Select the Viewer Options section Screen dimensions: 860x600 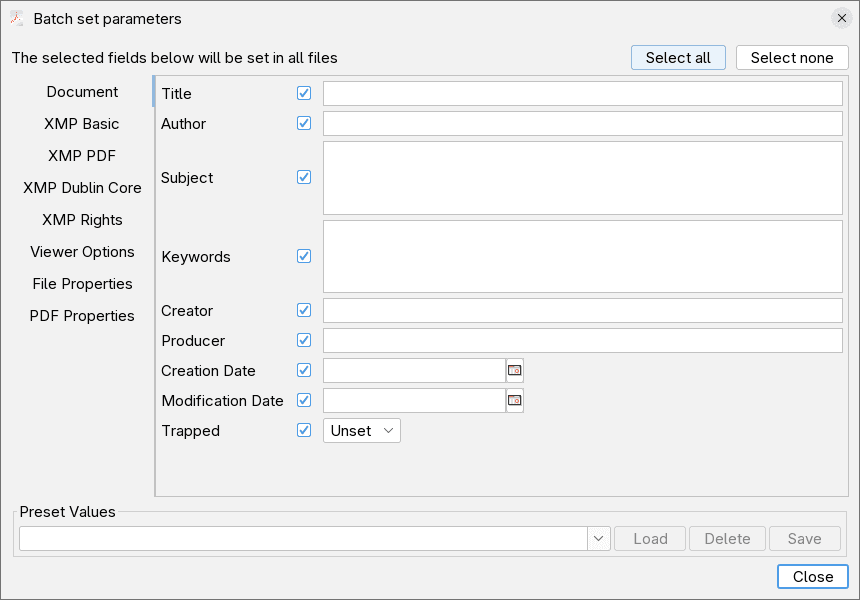[82, 251]
